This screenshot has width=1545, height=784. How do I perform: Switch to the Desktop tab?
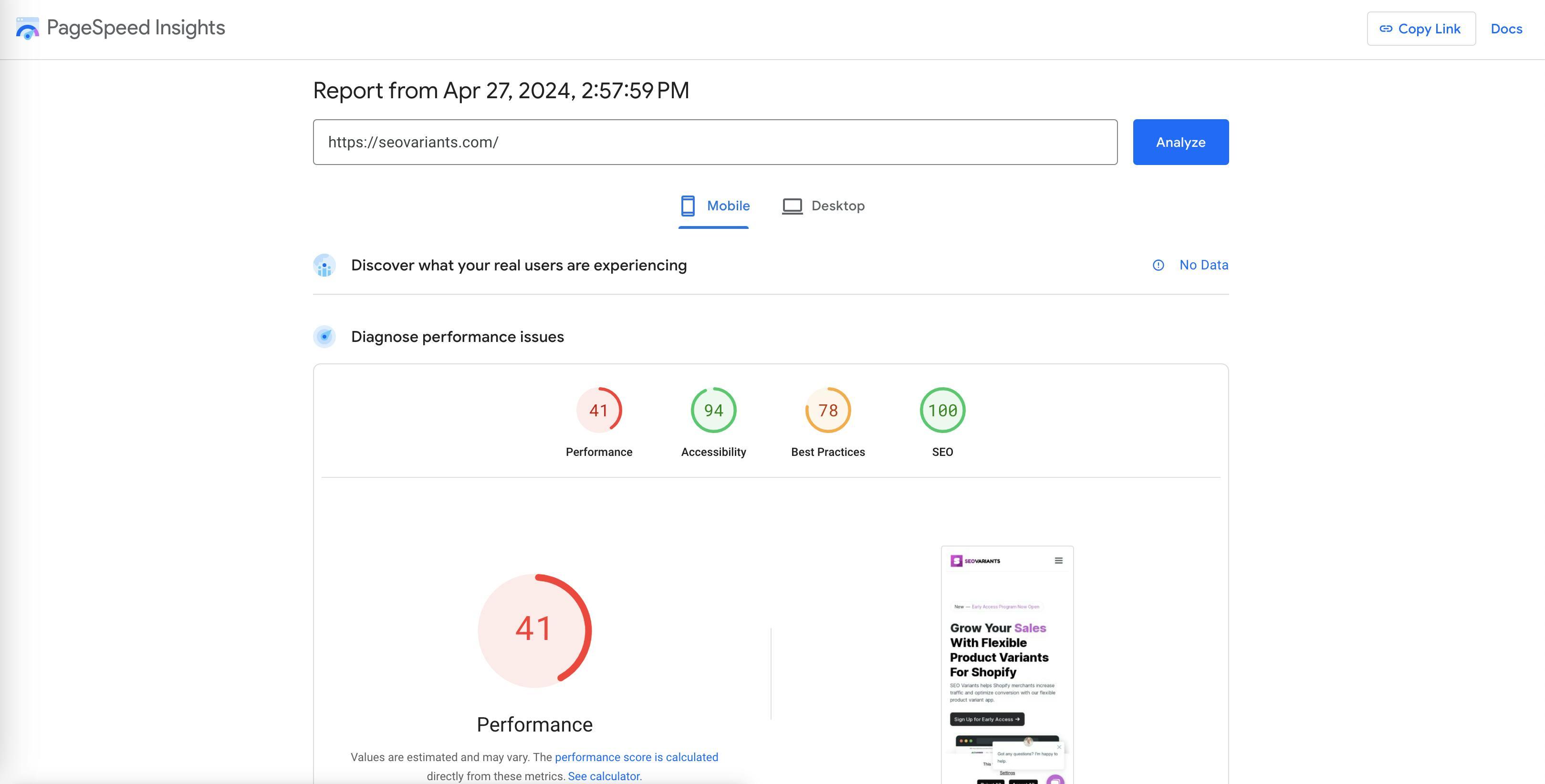[823, 206]
